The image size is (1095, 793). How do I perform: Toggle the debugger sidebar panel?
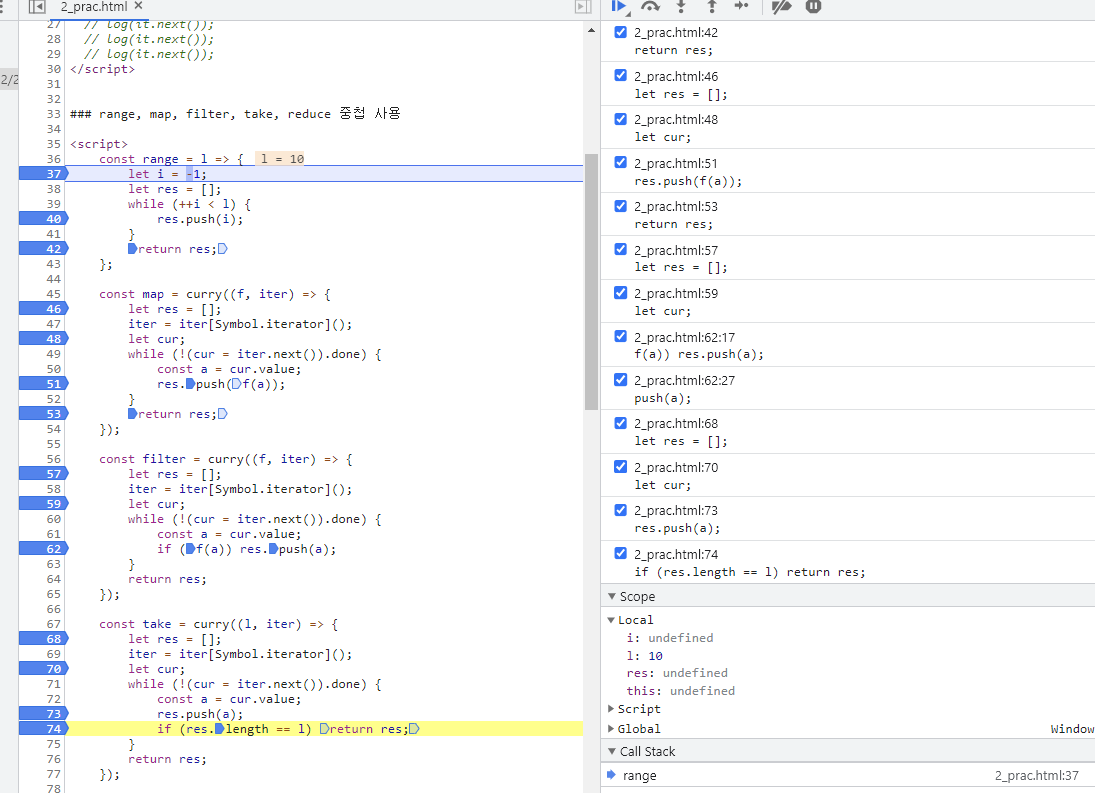point(583,7)
